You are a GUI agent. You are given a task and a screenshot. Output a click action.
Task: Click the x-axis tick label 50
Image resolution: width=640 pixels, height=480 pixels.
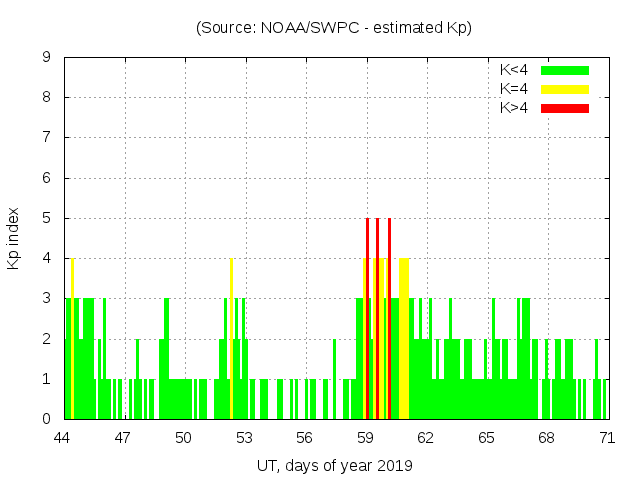[184, 438]
